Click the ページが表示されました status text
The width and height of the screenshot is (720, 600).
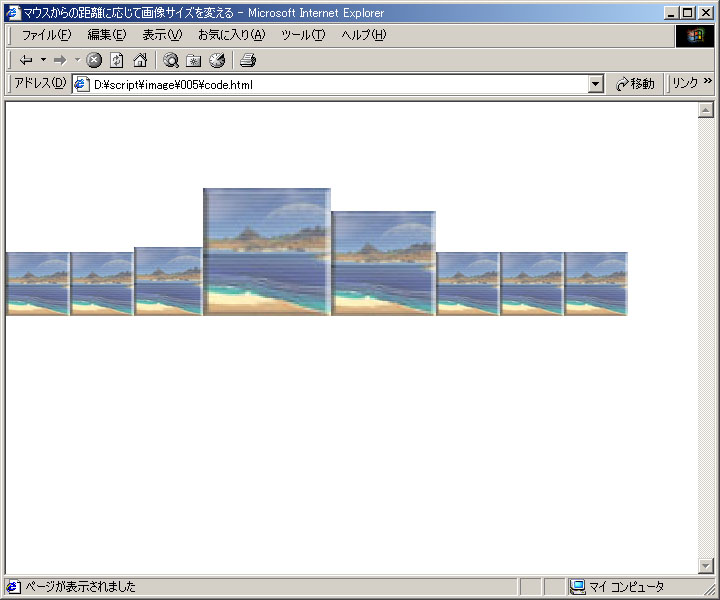[80, 587]
